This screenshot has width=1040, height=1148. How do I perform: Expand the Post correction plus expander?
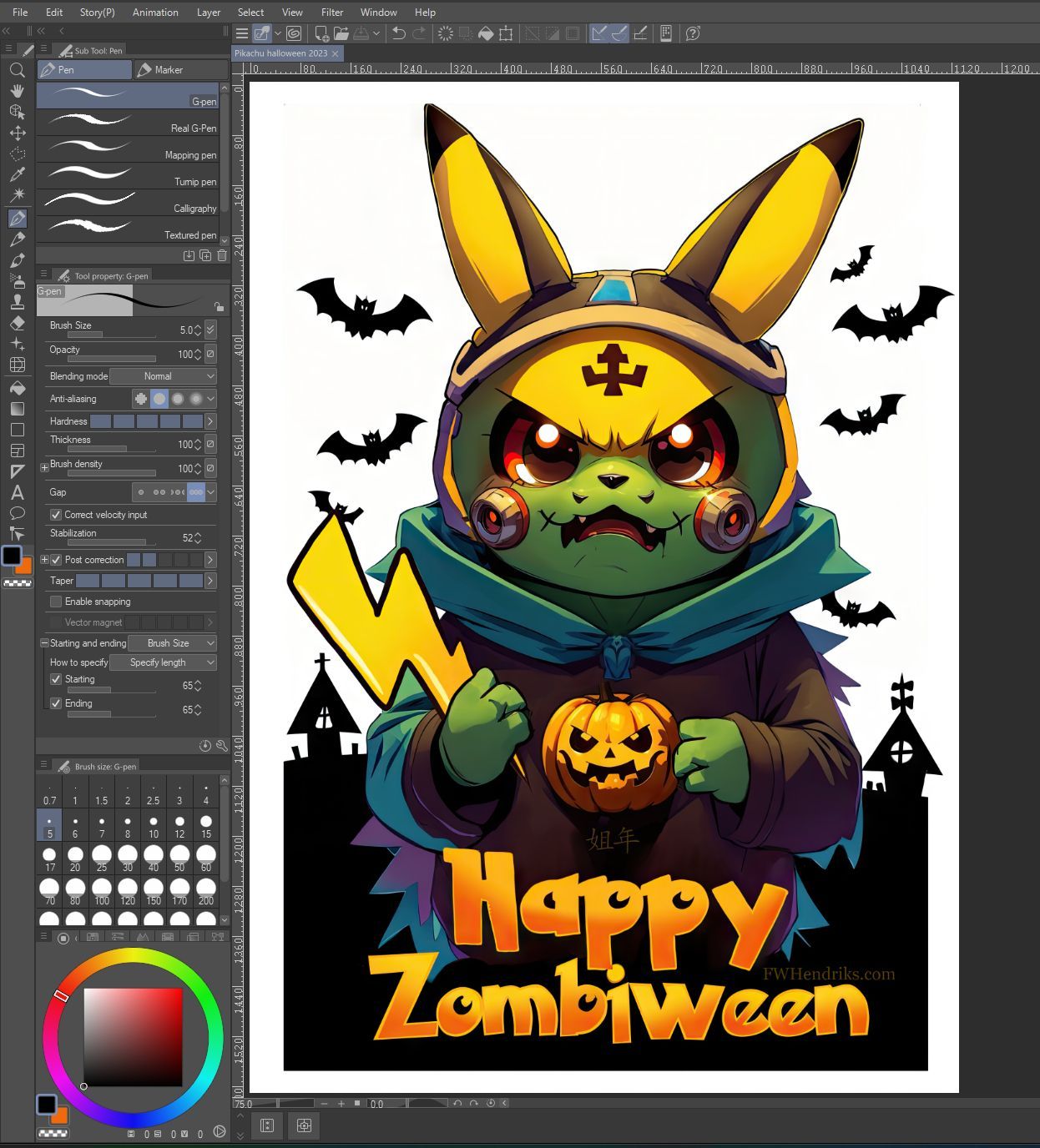(44, 560)
